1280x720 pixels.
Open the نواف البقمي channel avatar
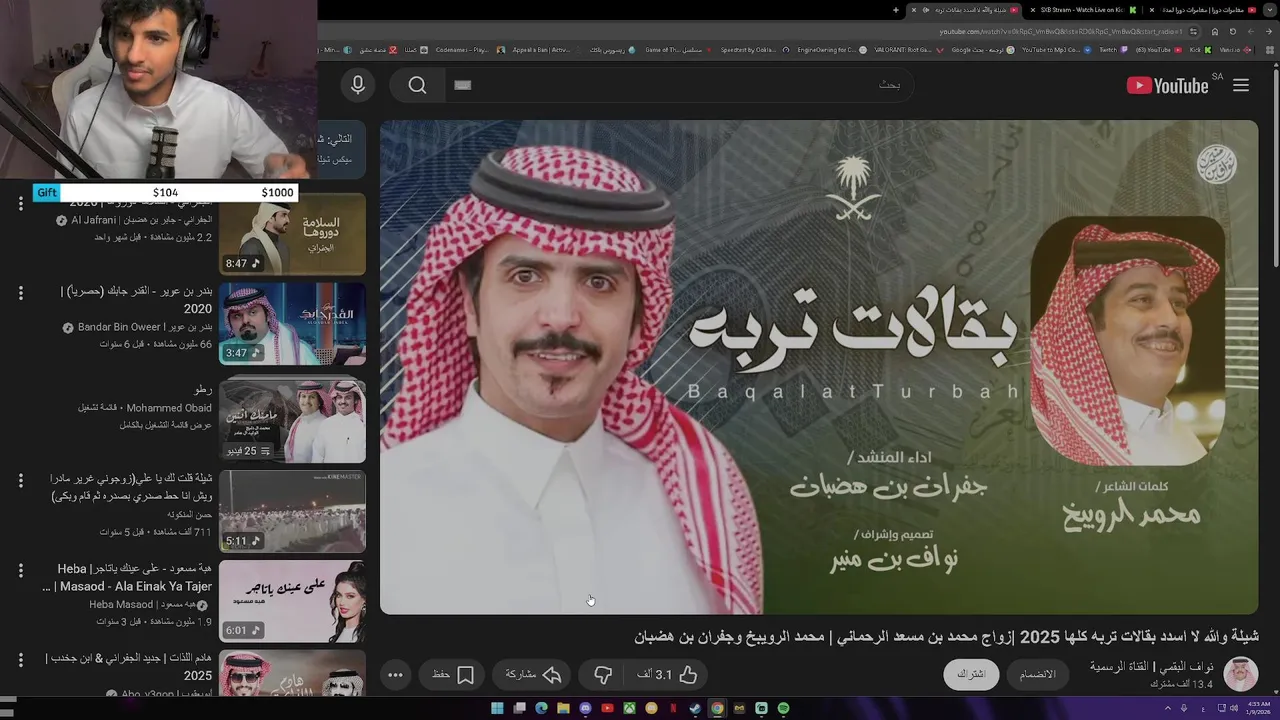[1241, 674]
